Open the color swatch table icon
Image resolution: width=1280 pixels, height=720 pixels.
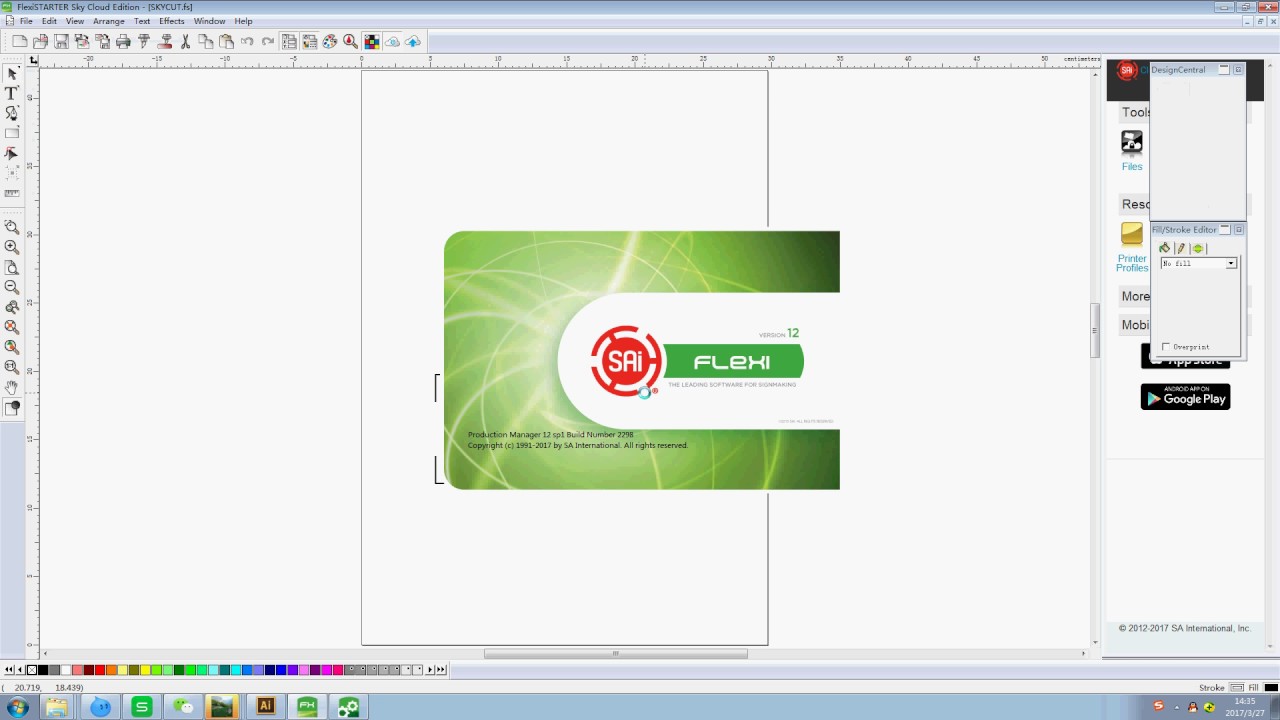[371, 41]
